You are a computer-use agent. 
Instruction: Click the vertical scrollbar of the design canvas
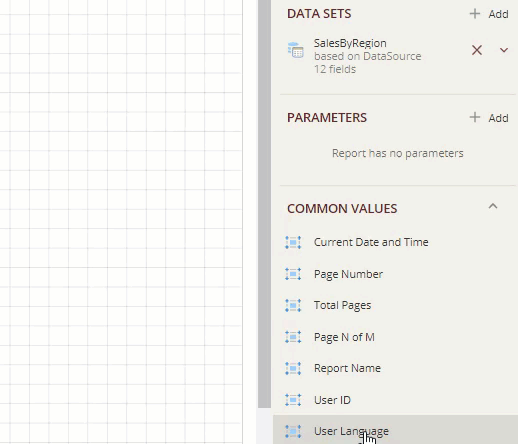click(x=264, y=203)
